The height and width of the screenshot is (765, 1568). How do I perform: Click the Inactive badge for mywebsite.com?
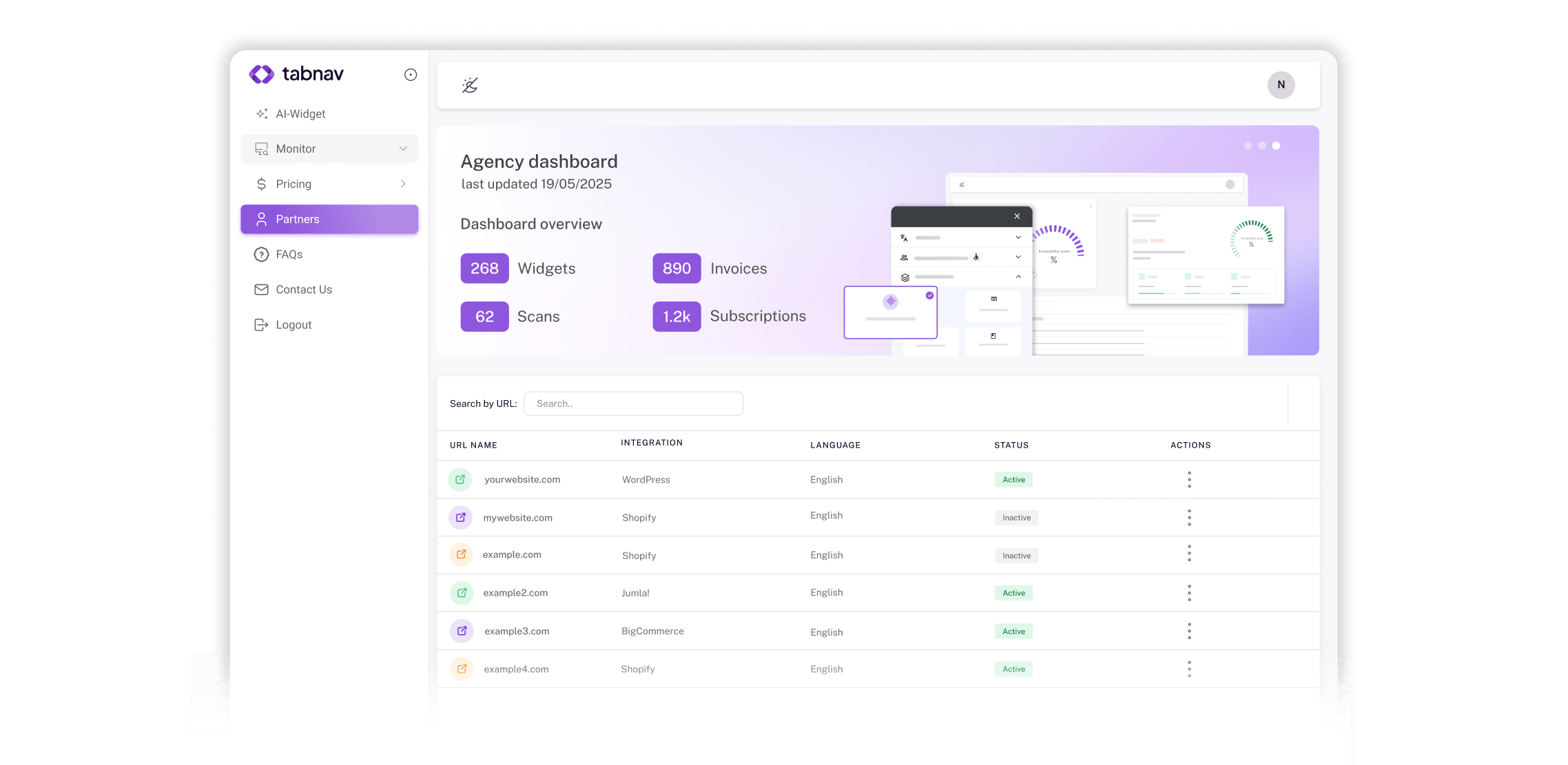1016,517
